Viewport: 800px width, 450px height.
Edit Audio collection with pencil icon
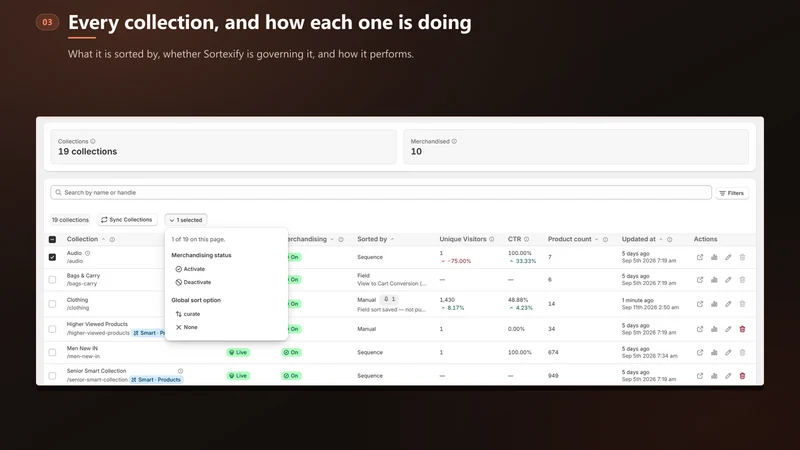click(728, 257)
